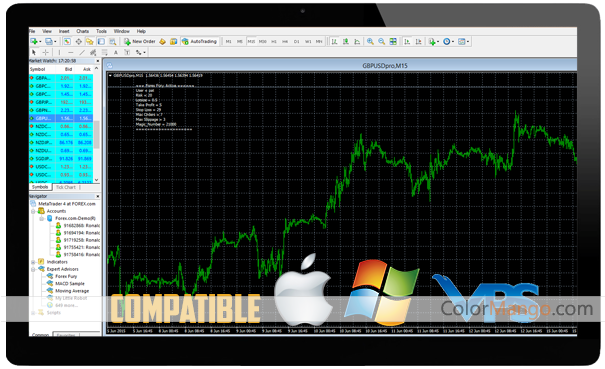Open the Tools menu
The image size is (605, 369).
coord(101,31)
